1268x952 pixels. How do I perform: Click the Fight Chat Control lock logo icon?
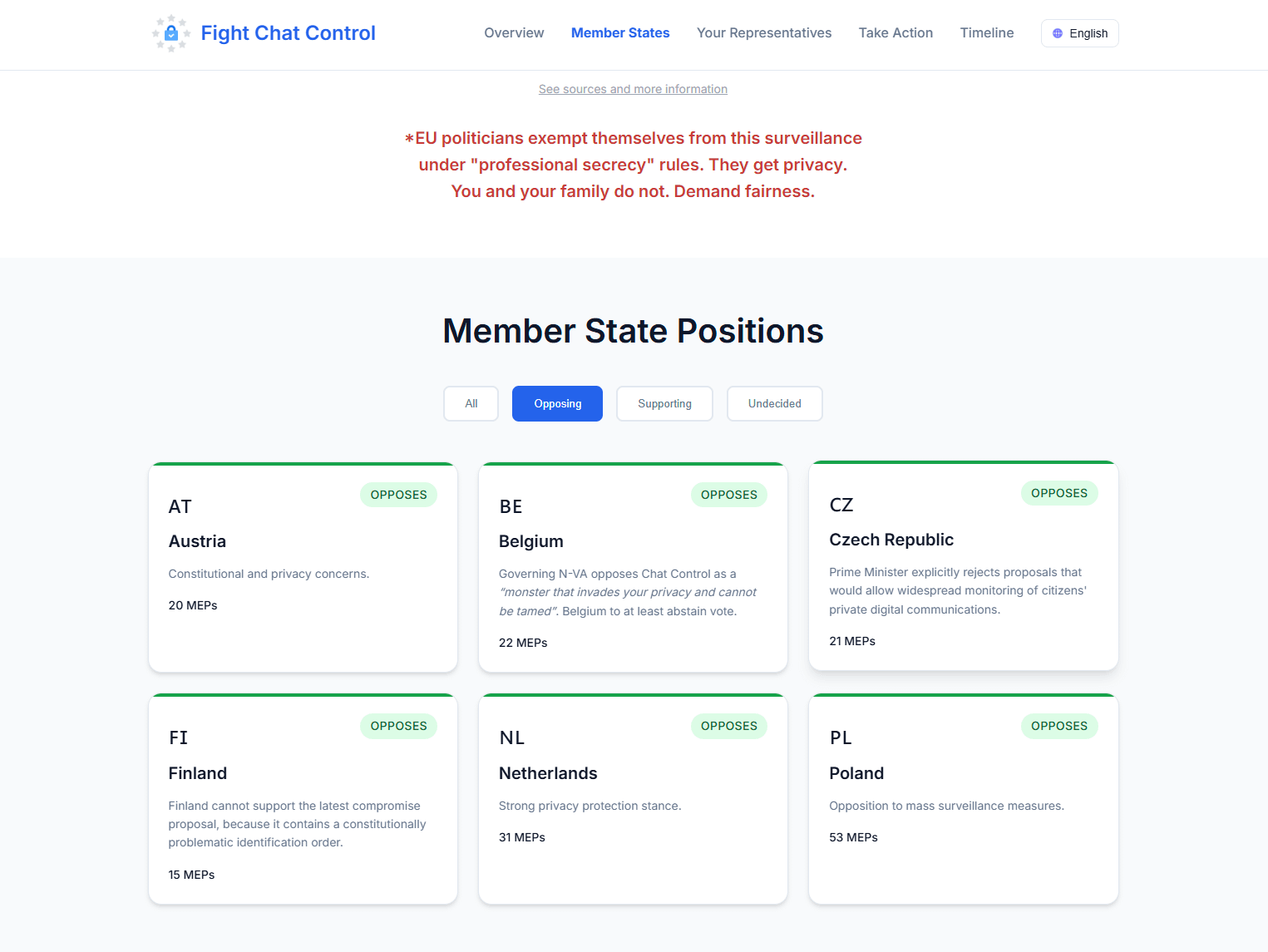170,33
